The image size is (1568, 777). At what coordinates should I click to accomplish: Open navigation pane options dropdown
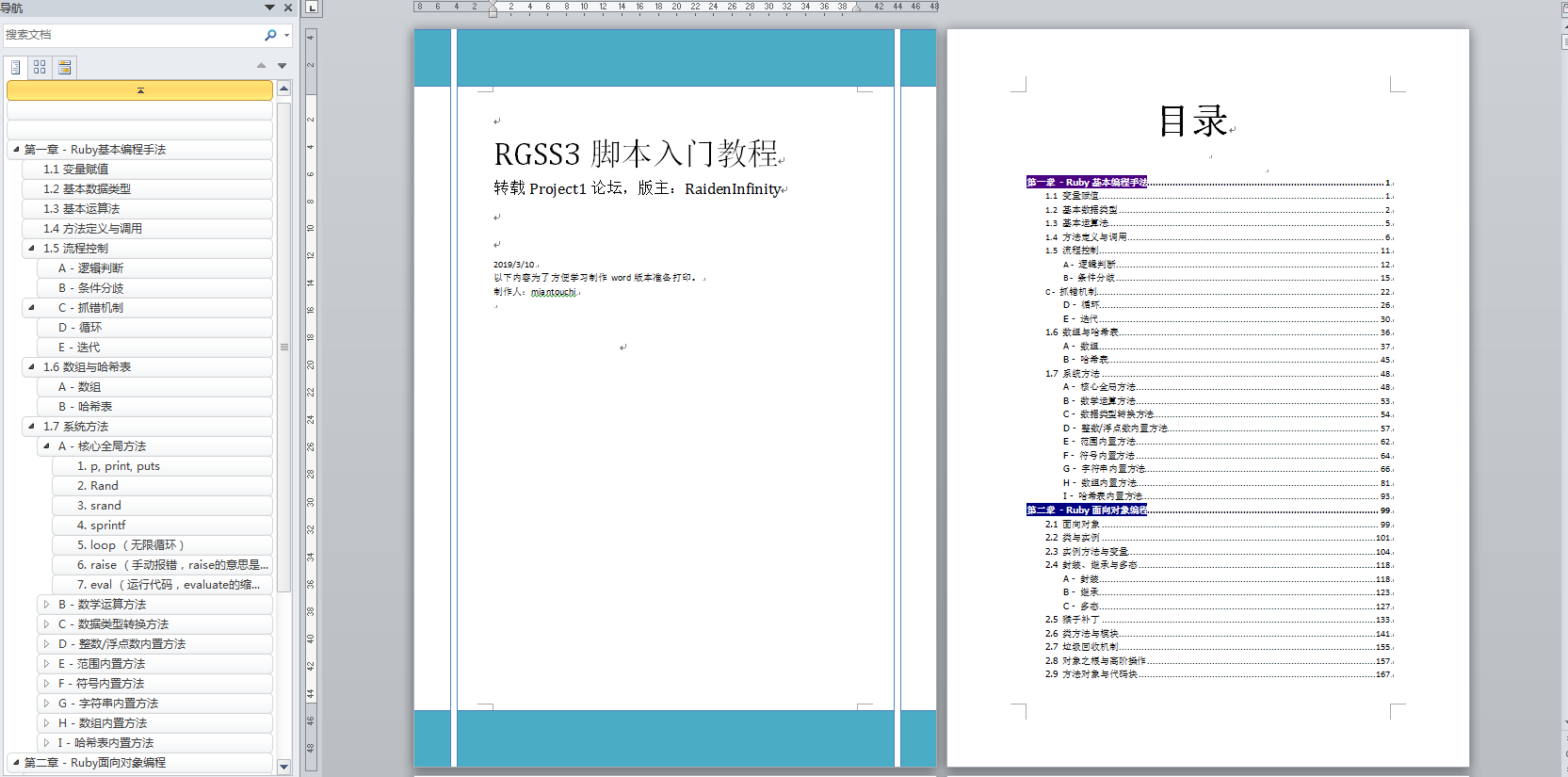click(269, 8)
